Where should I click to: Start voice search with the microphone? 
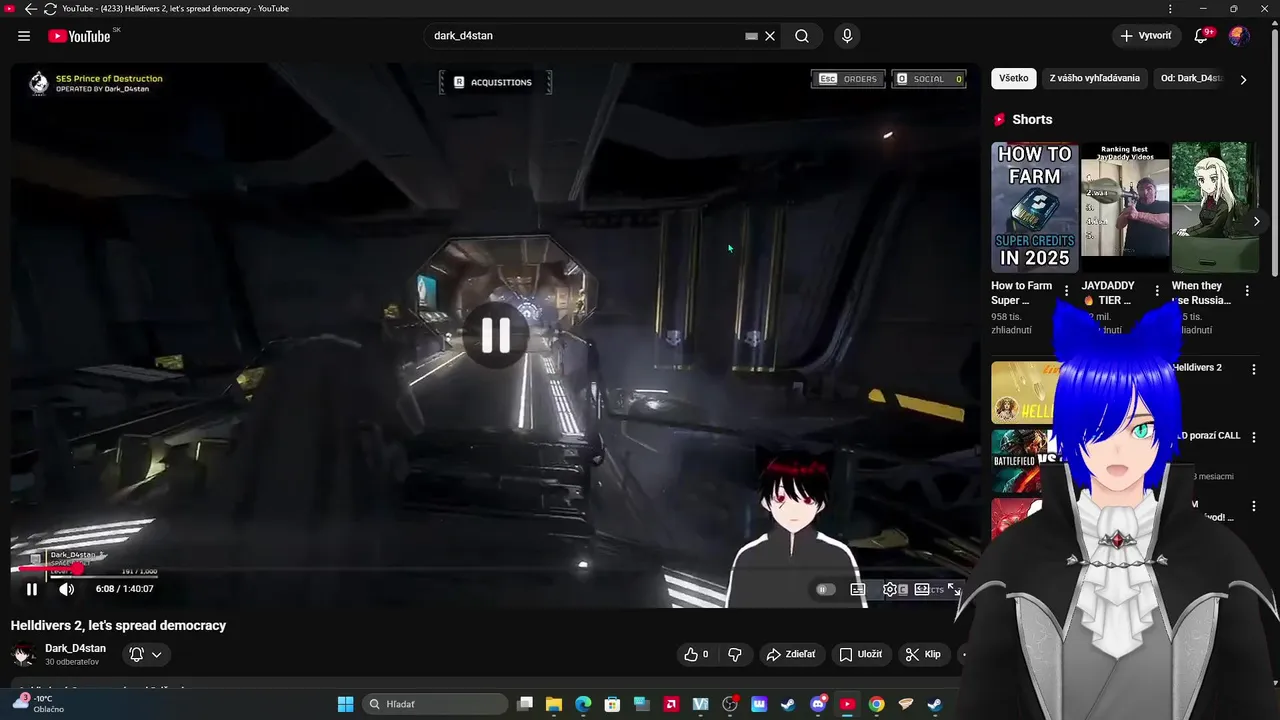pyautogui.click(x=847, y=36)
